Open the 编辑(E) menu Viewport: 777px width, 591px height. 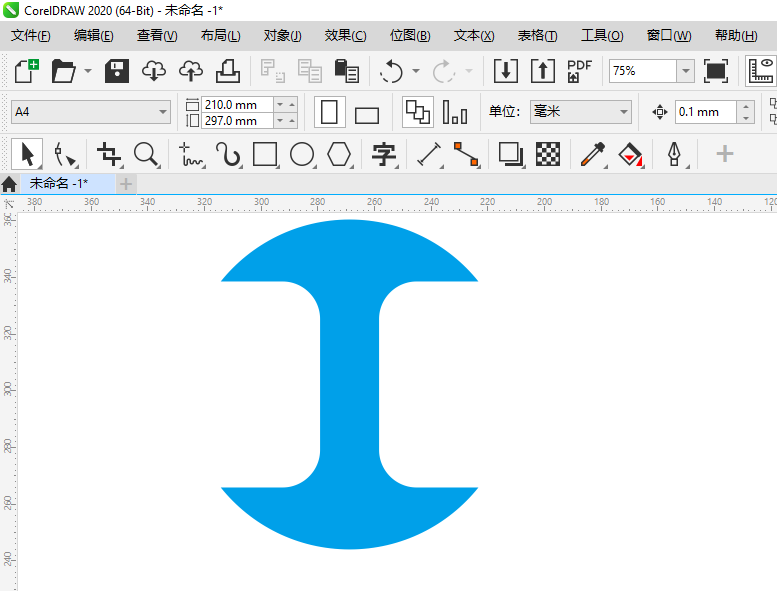coord(94,36)
